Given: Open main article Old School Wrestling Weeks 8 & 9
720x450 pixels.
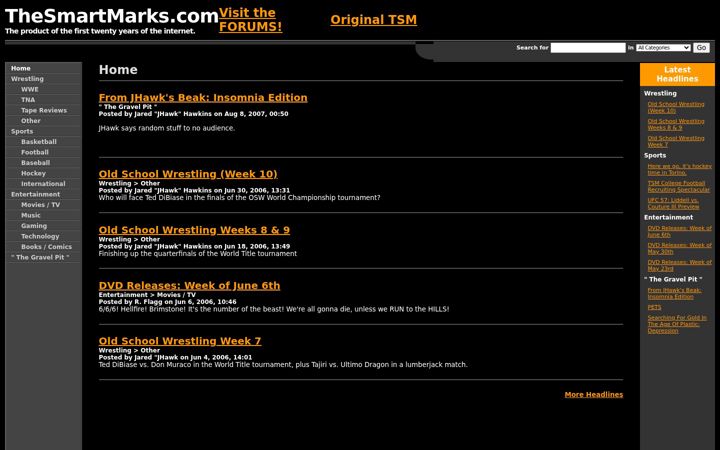Looking at the screenshot, I should click(x=194, y=230).
